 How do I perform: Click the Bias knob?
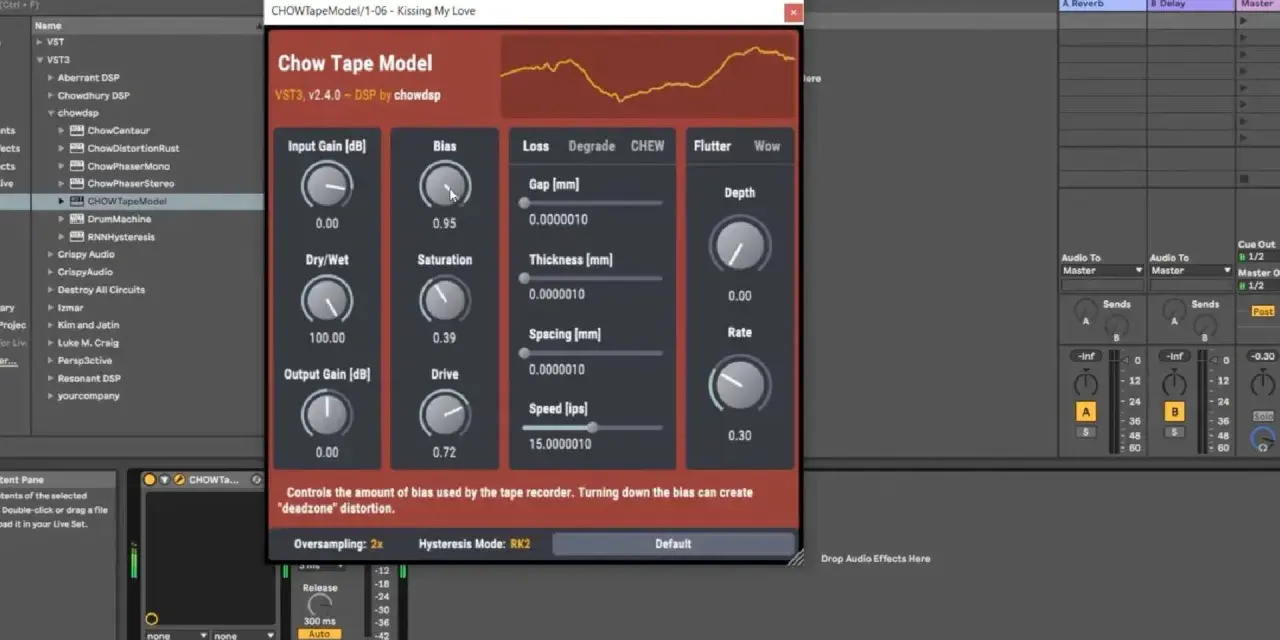[x=444, y=185]
